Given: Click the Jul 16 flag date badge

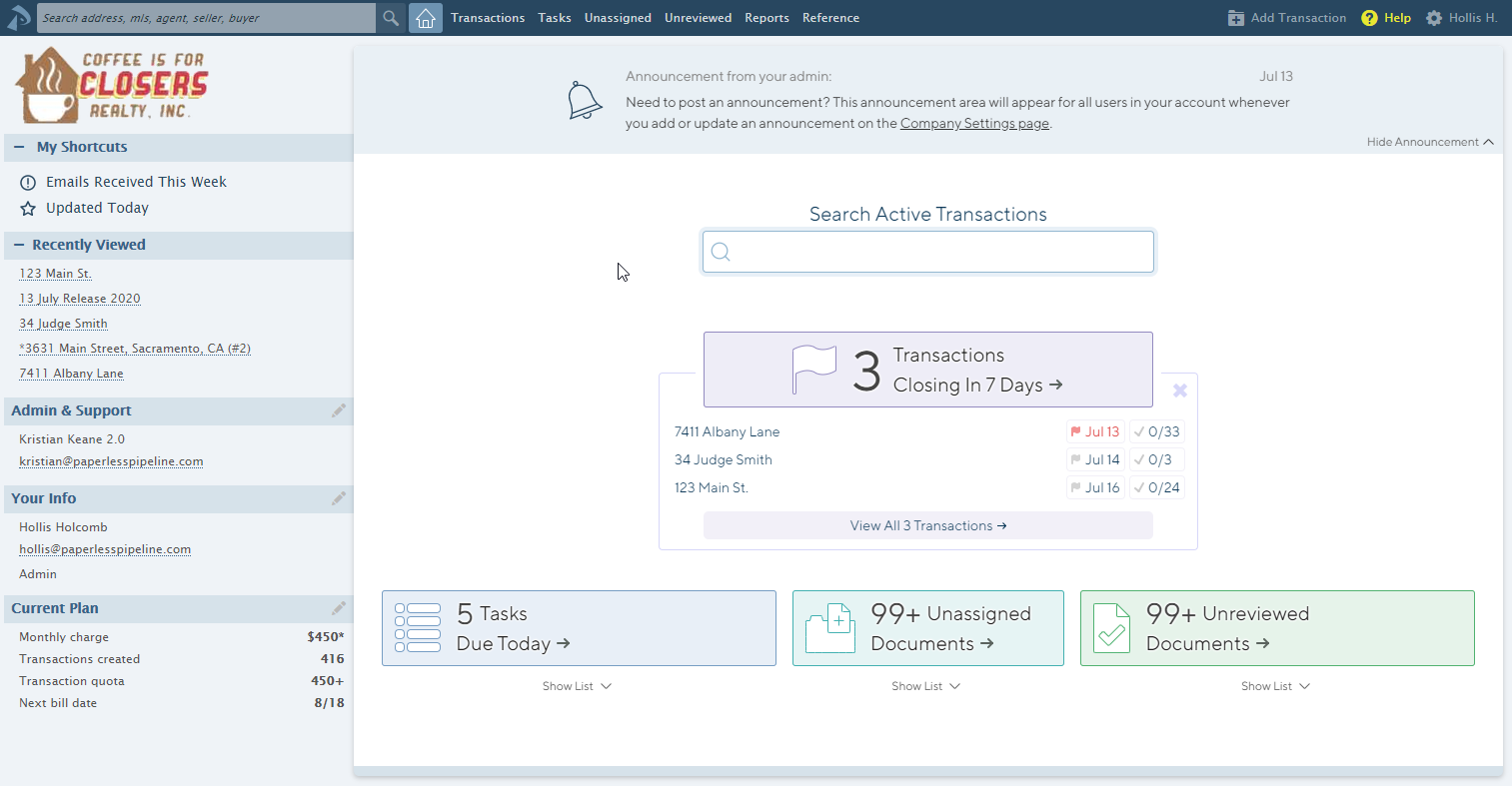Looking at the screenshot, I should pyautogui.click(x=1095, y=487).
